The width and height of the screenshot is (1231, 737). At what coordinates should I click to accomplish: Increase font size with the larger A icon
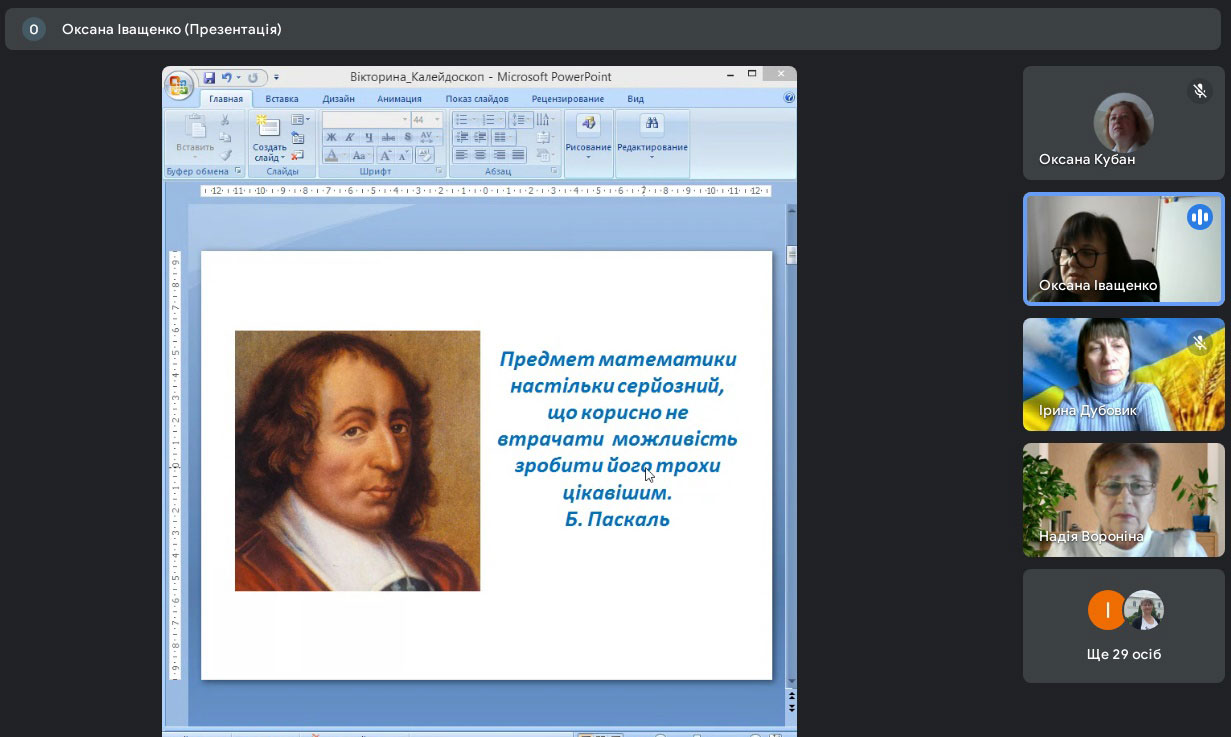(385, 155)
